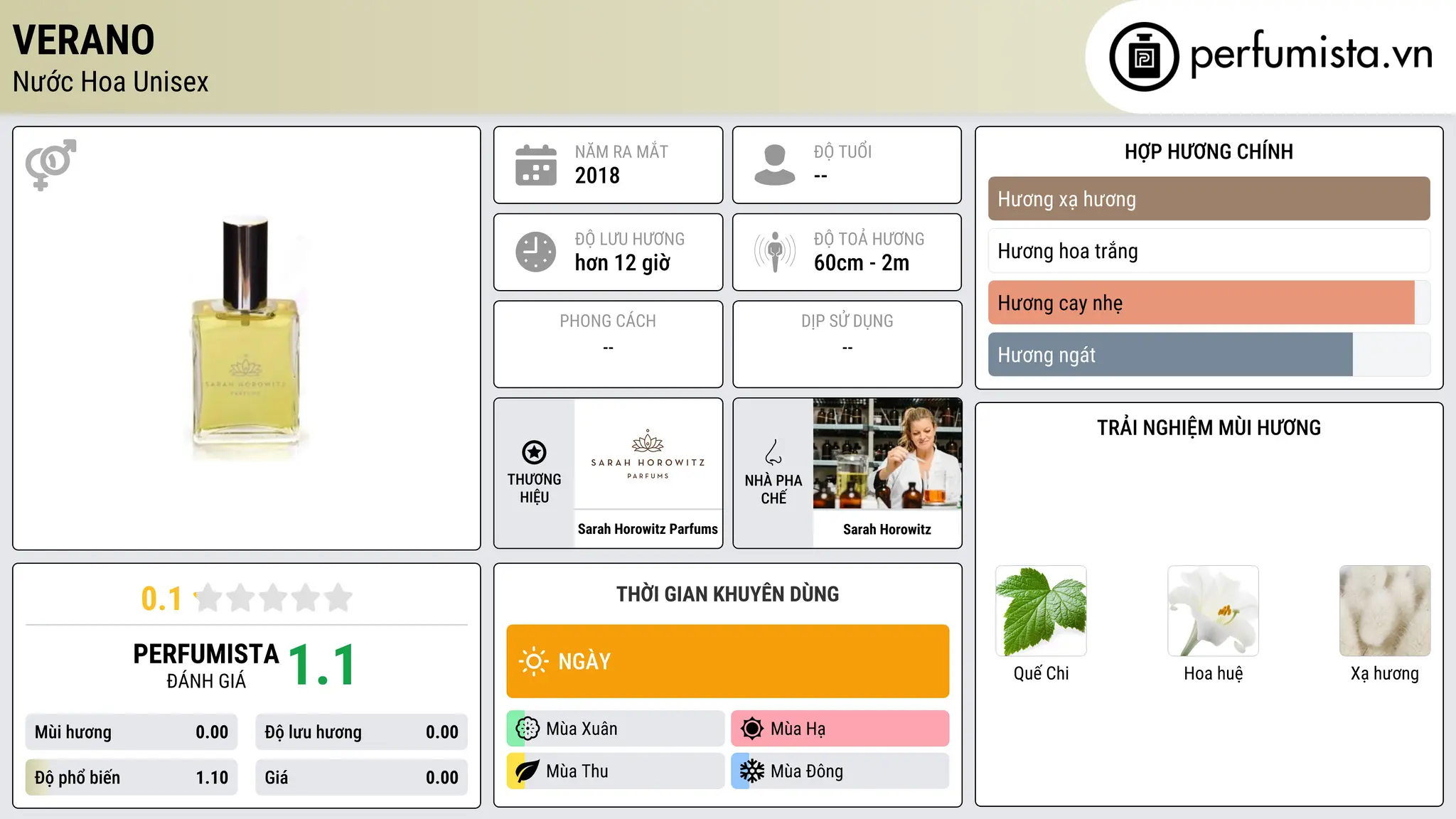
Task: Click the sun icon in the NGÀY bar
Action: click(x=533, y=661)
